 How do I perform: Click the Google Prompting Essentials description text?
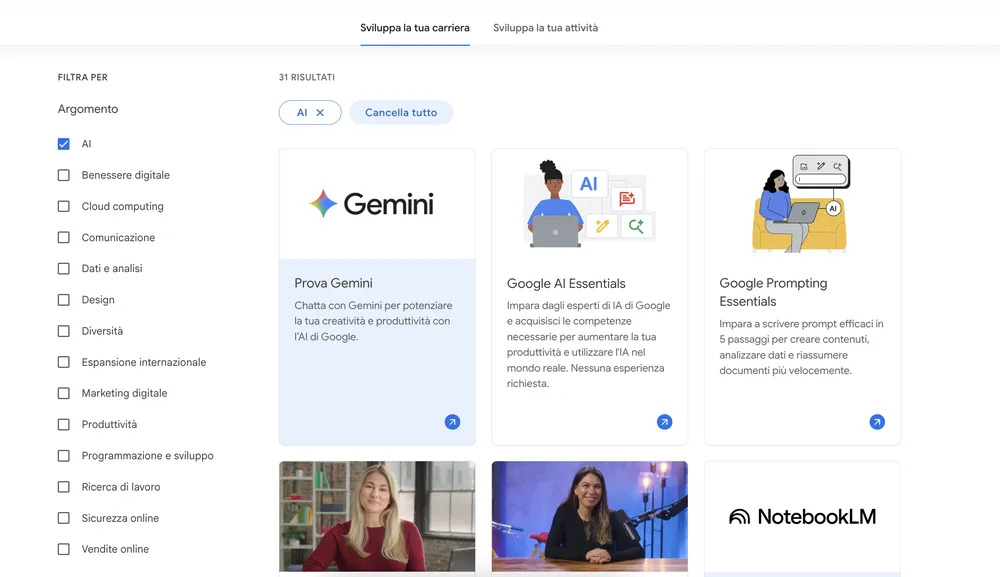pyautogui.click(x=801, y=347)
